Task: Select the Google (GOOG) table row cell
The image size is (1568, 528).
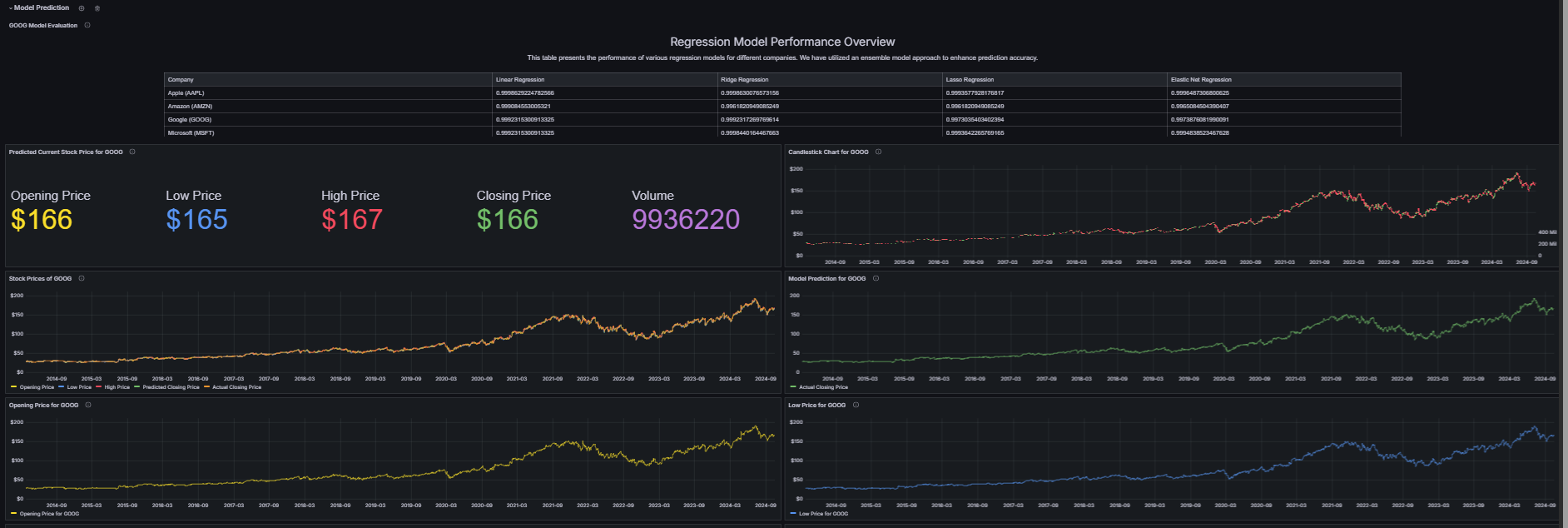Action: click(190, 120)
